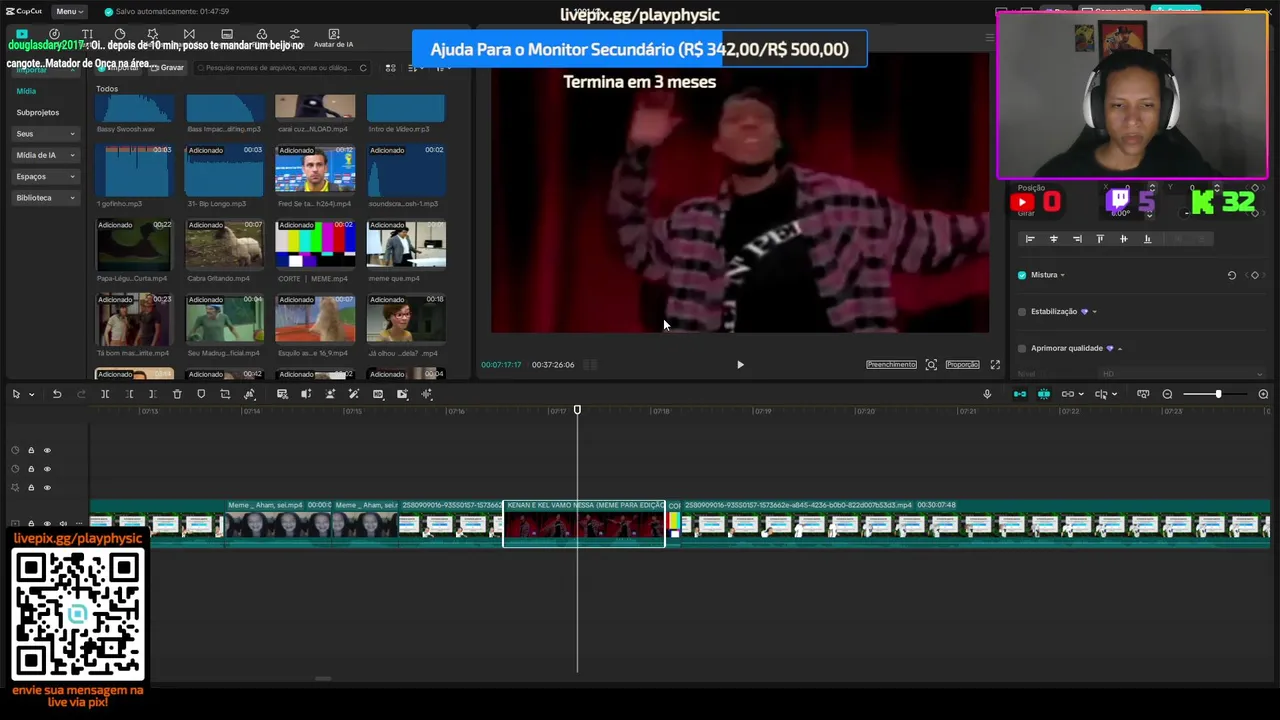Select Mídia in the left sidebar
Screen dimensions: 1280x720
[26, 91]
